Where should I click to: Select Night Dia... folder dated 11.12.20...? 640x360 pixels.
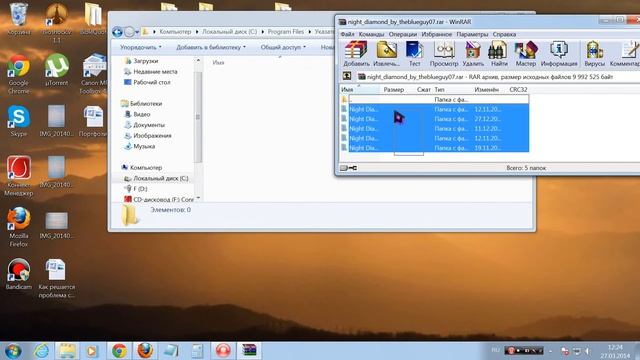click(435, 129)
